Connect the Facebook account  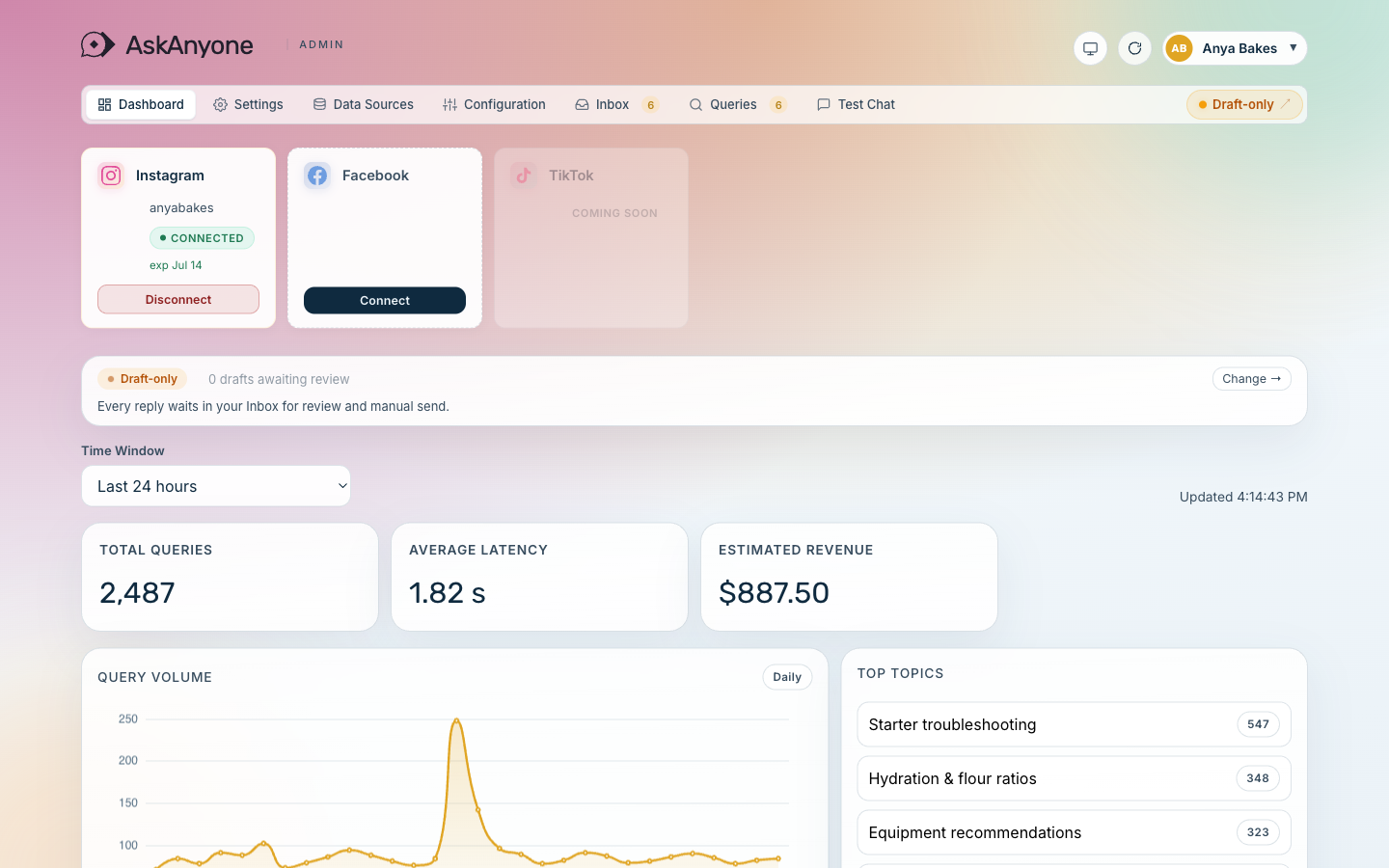[385, 301]
